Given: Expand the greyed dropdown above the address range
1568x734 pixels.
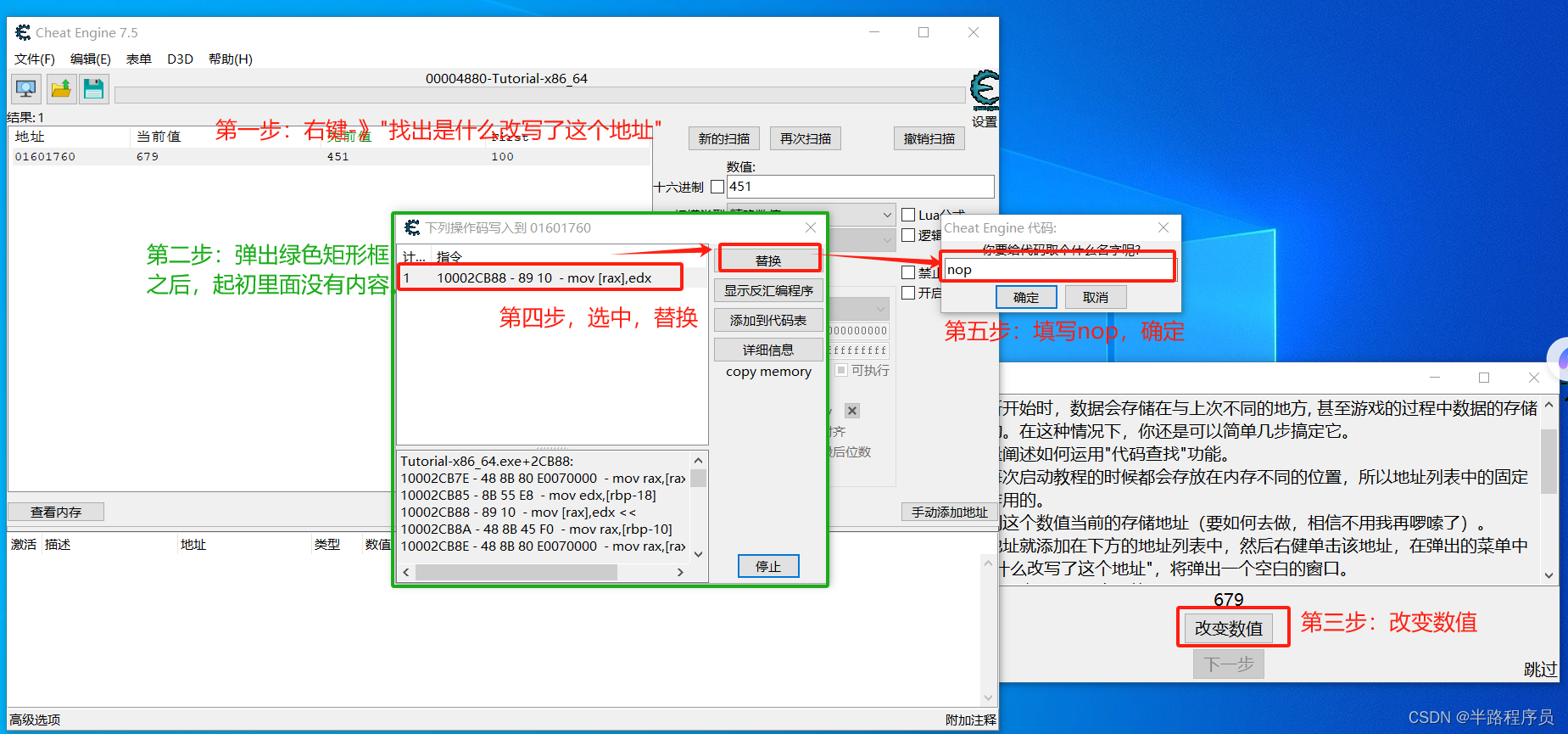Looking at the screenshot, I should [881, 309].
